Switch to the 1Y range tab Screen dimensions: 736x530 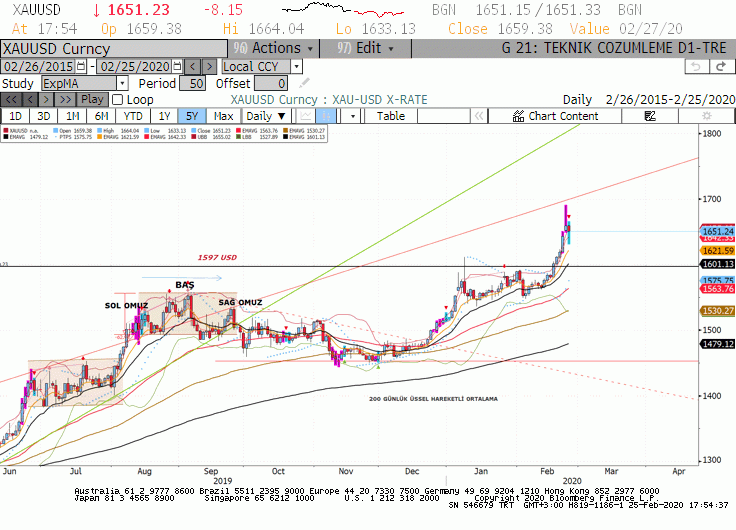click(x=164, y=116)
